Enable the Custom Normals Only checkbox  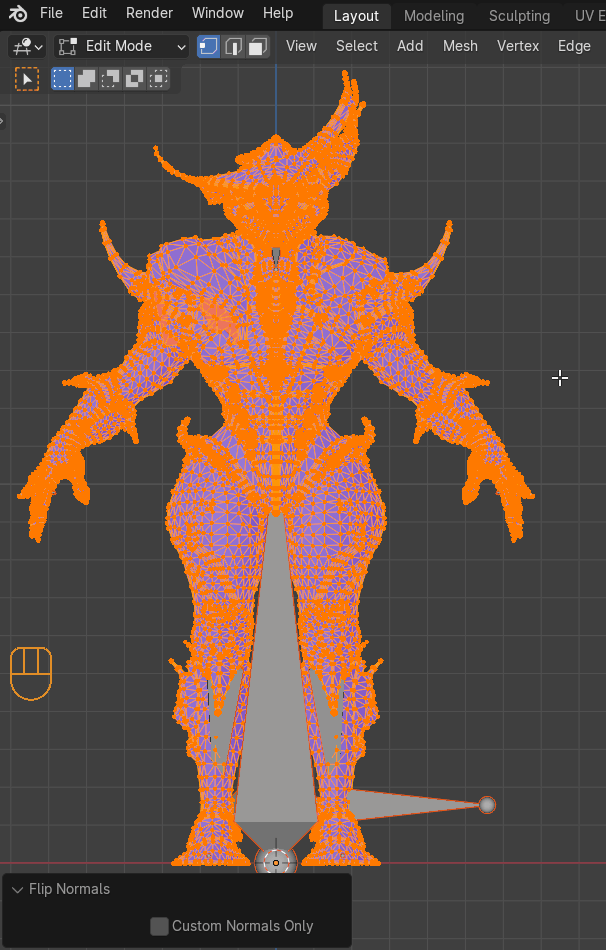pyautogui.click(x=159, y=926)
